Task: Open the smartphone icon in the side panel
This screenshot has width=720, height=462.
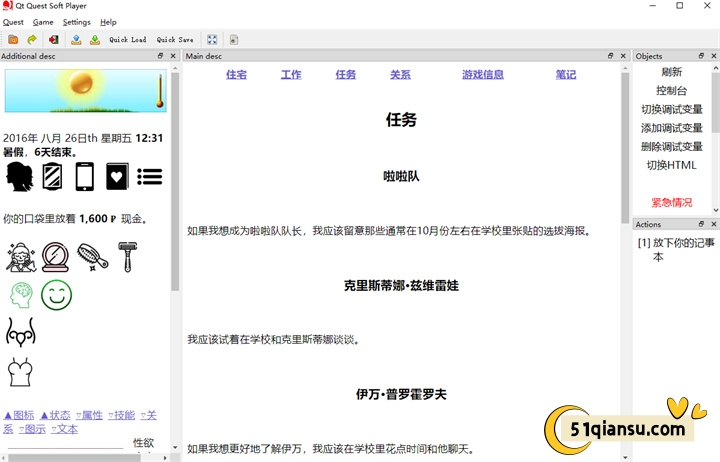Action: (x=84, y=177)
